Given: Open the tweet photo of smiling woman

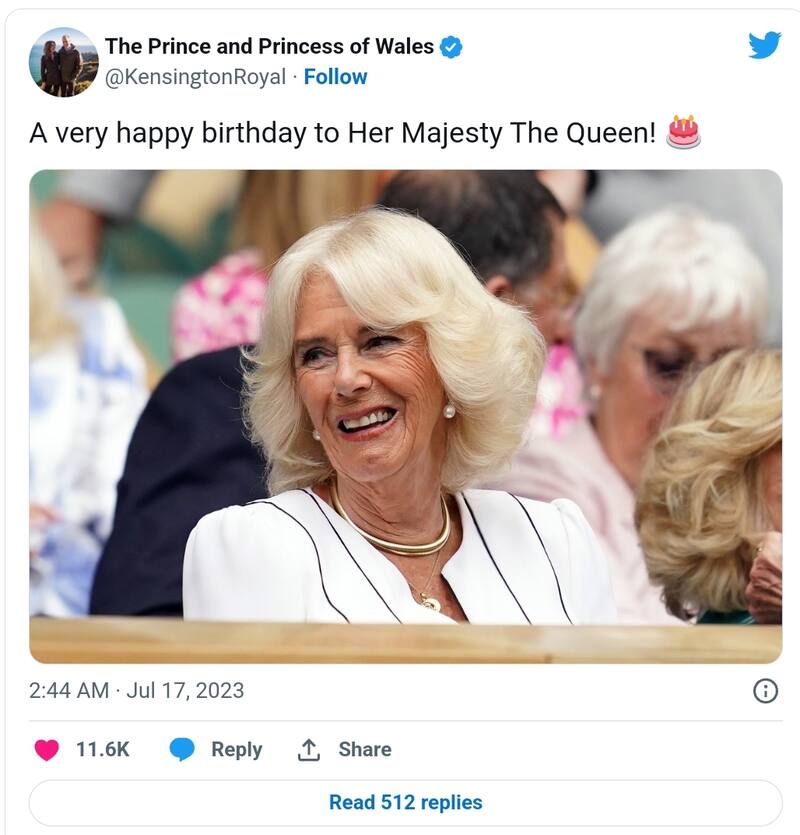Looking at the screenshot, I should point(405,415).
